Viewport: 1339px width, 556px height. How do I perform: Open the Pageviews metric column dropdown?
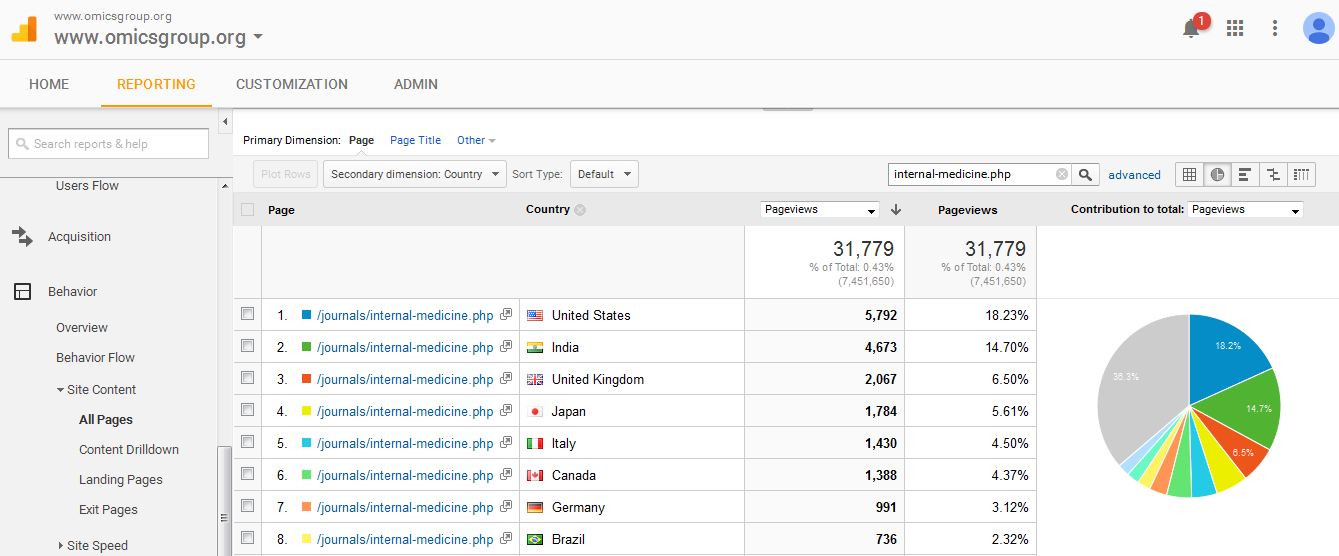pyautogui.click(x=819, y=210)
